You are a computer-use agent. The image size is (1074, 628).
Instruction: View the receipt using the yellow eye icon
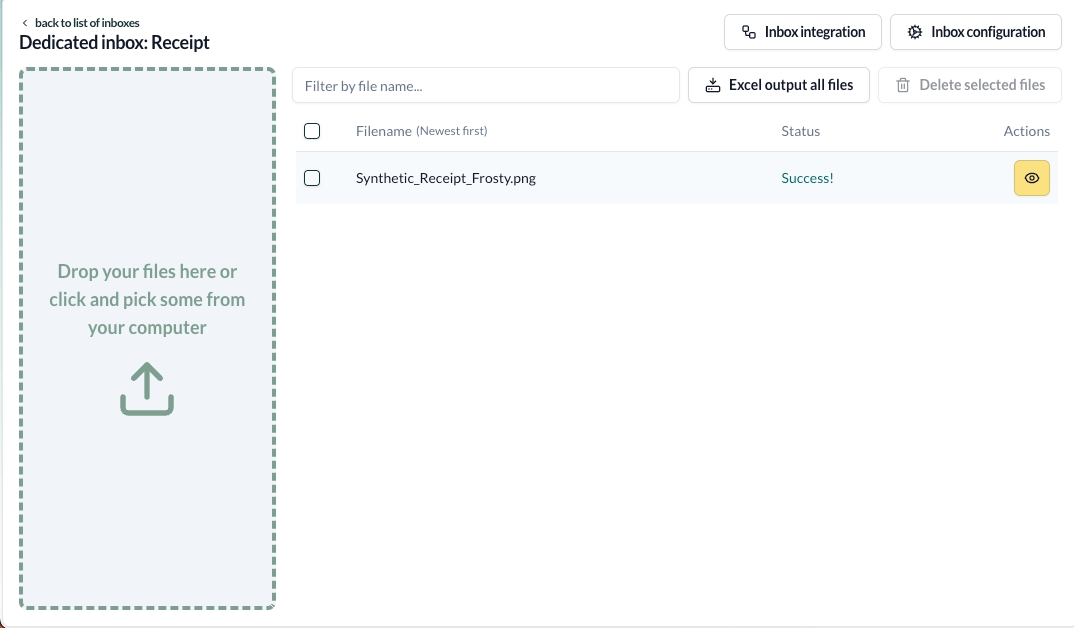(1031, 178)
